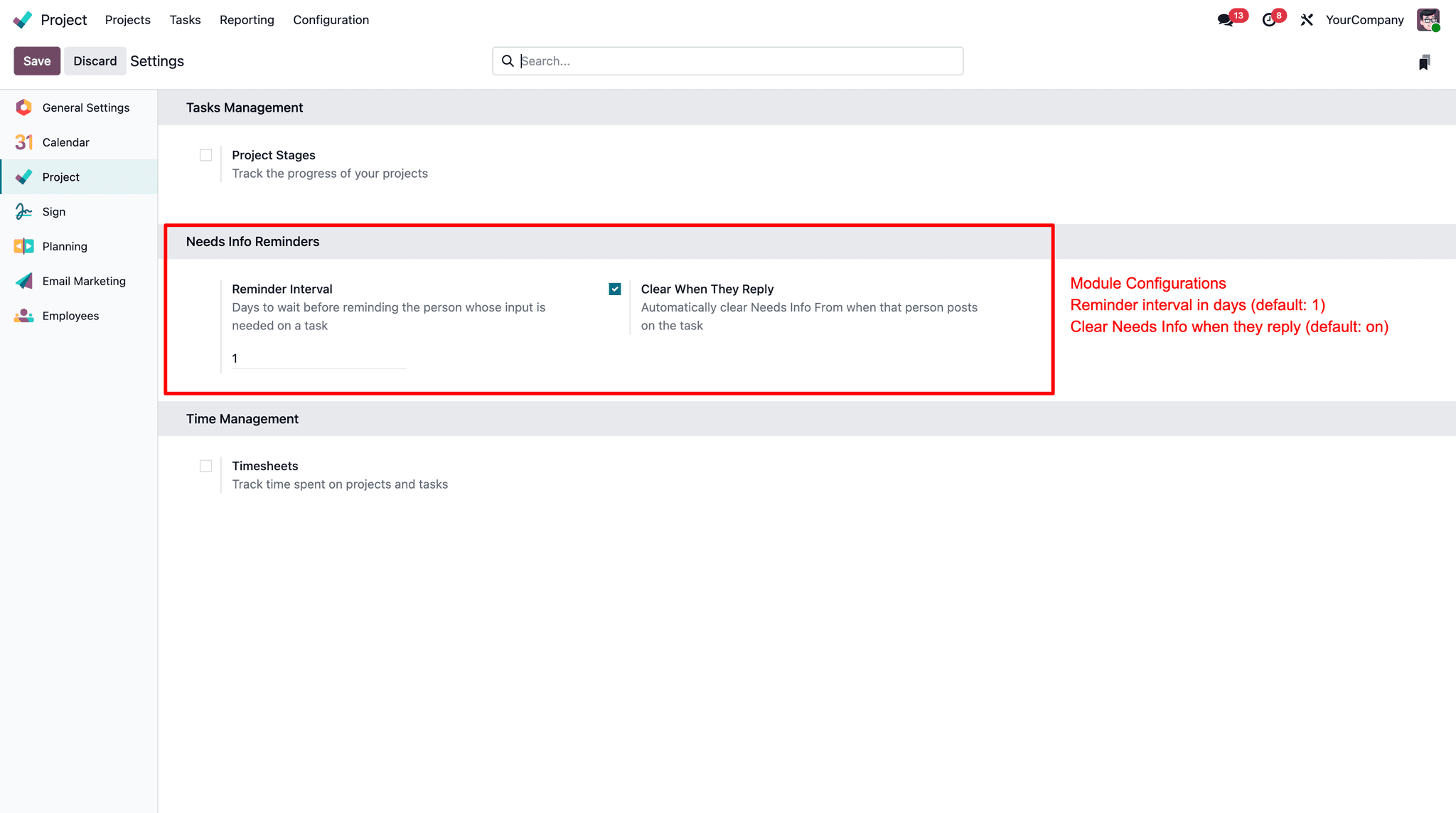The image size is (1456, 813).
Task: Click the Time Management heading
Action: 242,419
